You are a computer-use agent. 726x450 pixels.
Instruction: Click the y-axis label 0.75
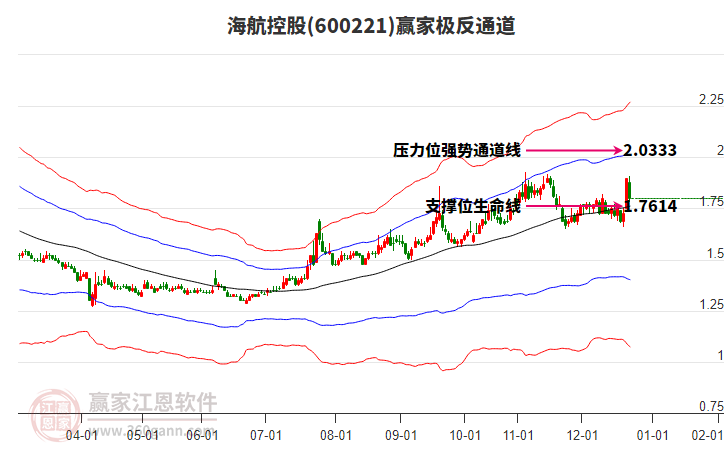pos(711,406)
